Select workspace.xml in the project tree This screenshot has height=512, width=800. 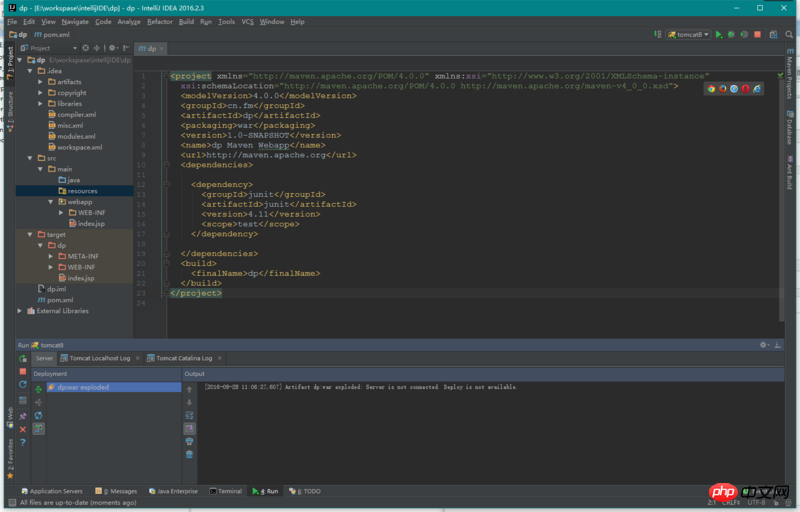tap(79, 147)
